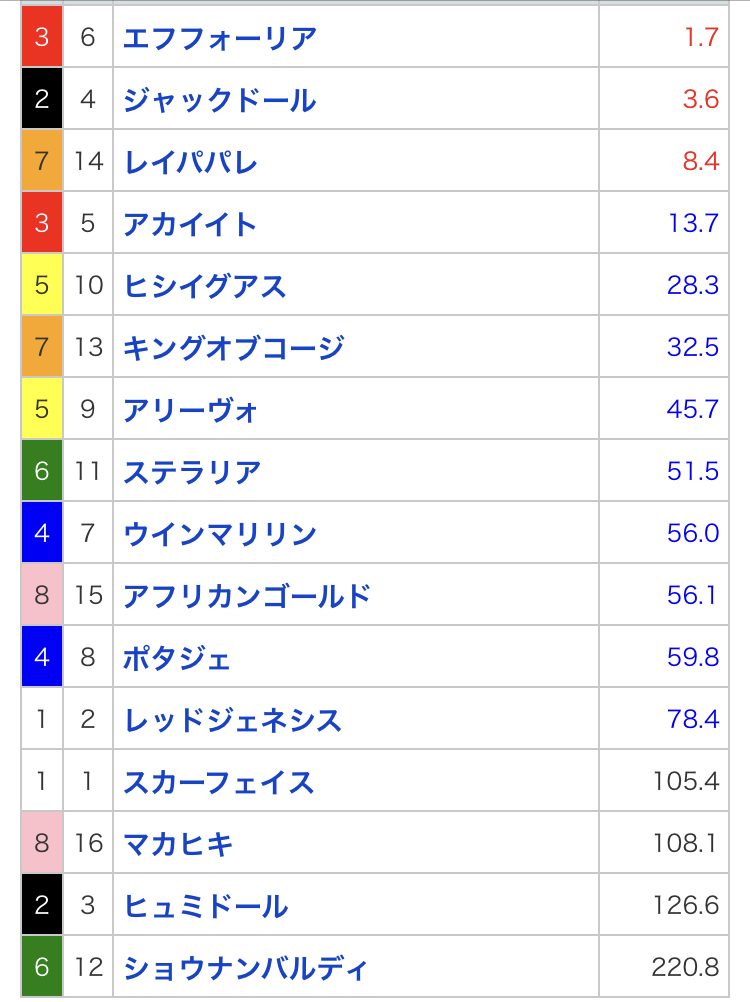Open the キングオブコージ link
This screenshot has width=750, height=1002.
234,348
